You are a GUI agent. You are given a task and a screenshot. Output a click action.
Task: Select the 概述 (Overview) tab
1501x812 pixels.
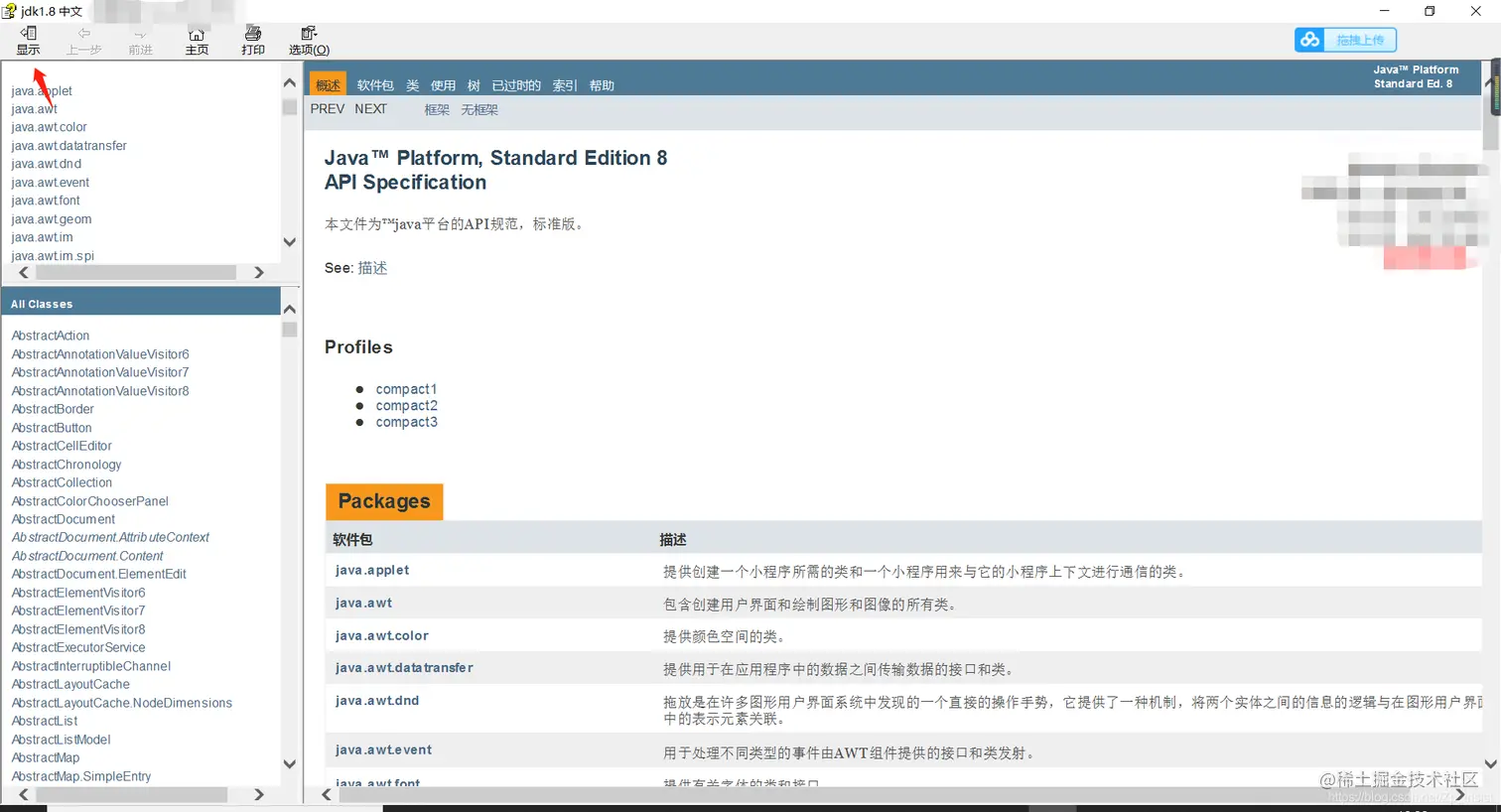[x=328, y=85]
